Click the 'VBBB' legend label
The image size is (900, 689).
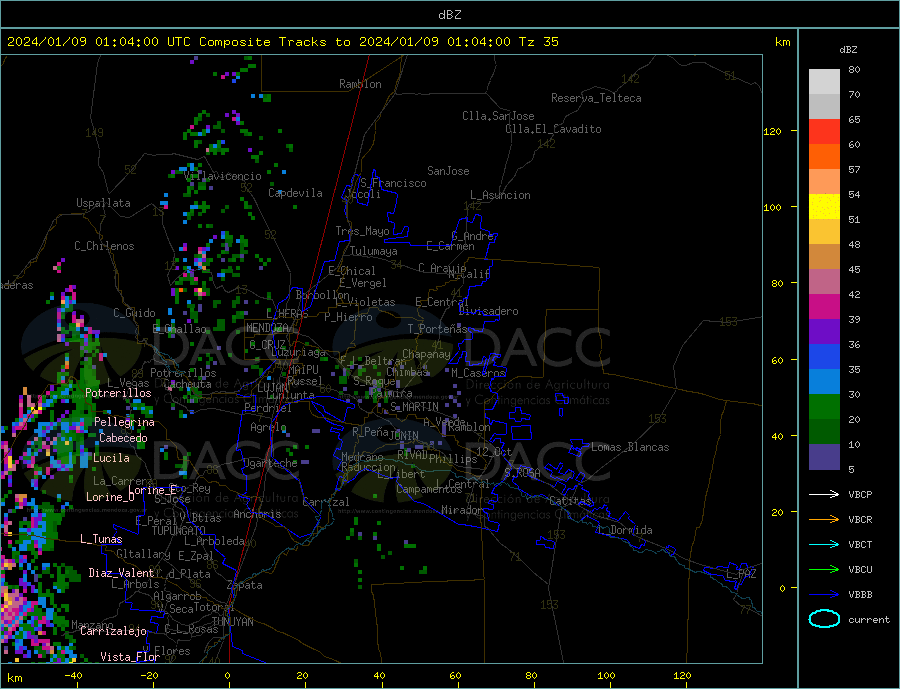(x=860, y=594)
